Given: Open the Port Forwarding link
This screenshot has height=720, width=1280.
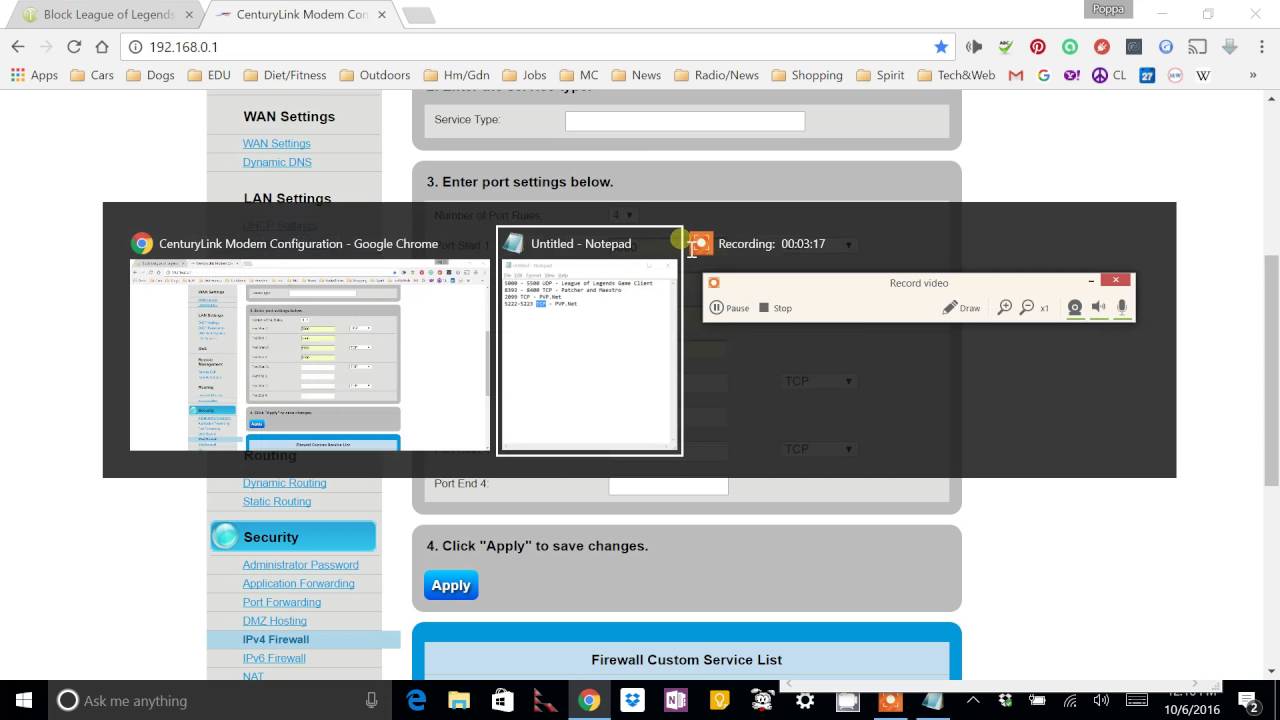Looking at the screenshot, I should point(281,602).
